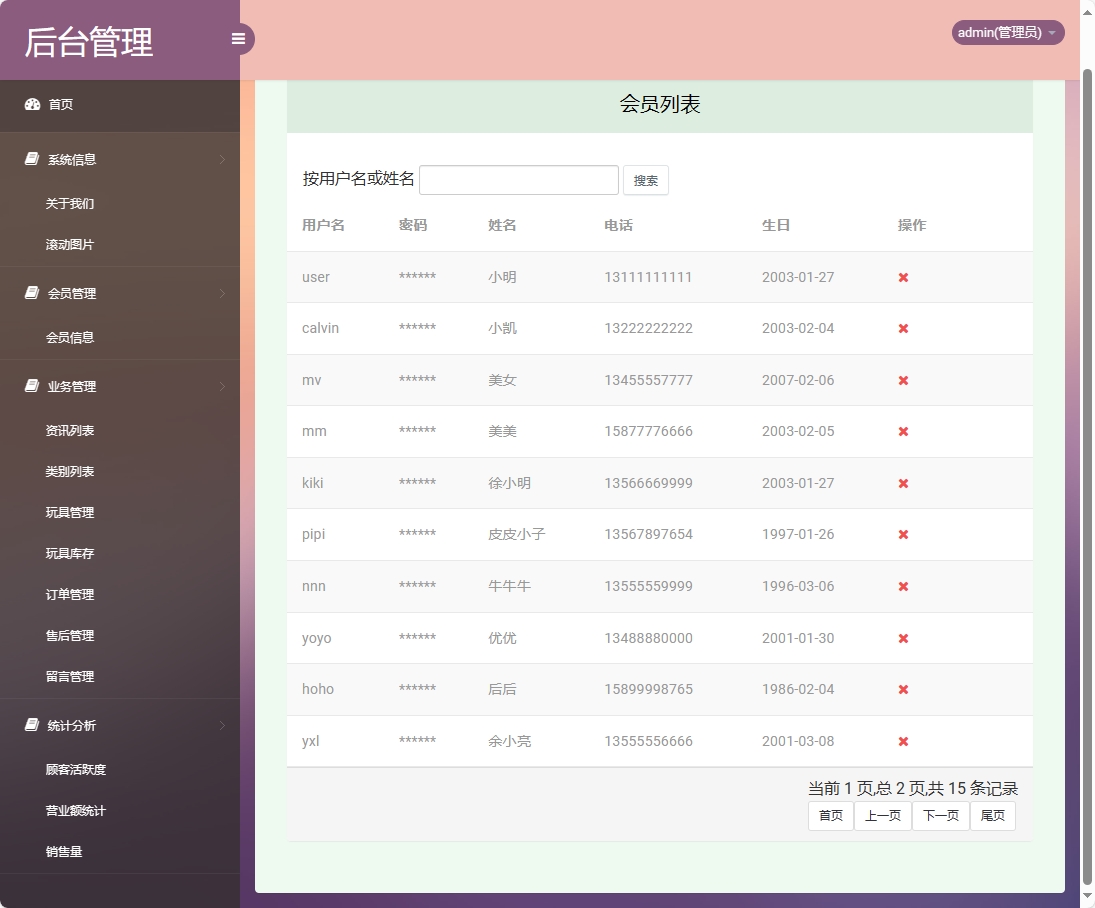Click the hamburger menu icon beside 后台管理

238,38
